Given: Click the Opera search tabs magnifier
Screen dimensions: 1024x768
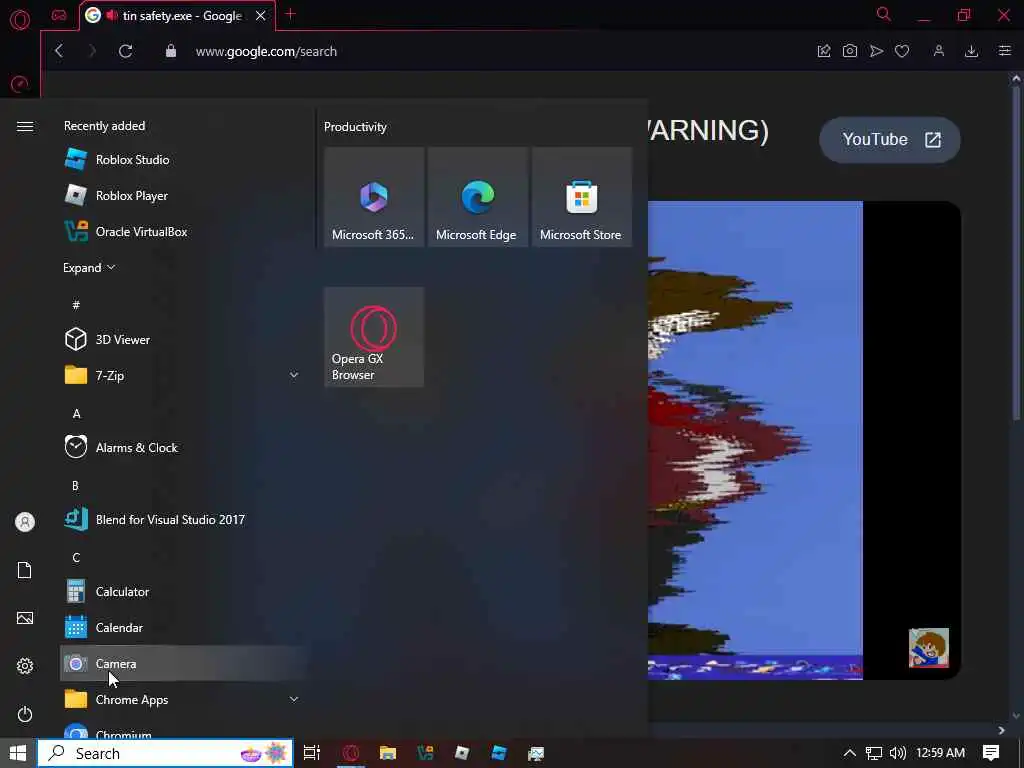Looking at the screenshot, I should 884,14.
